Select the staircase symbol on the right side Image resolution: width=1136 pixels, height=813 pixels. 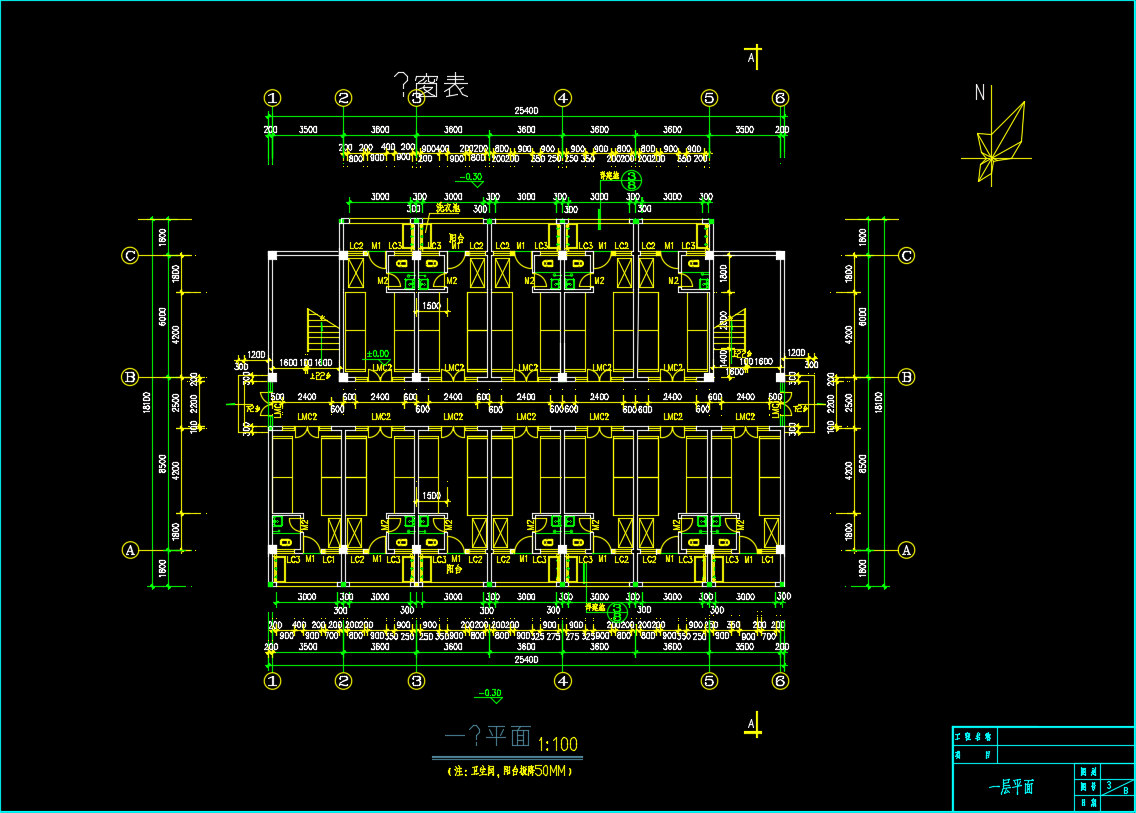pos(730,330)
